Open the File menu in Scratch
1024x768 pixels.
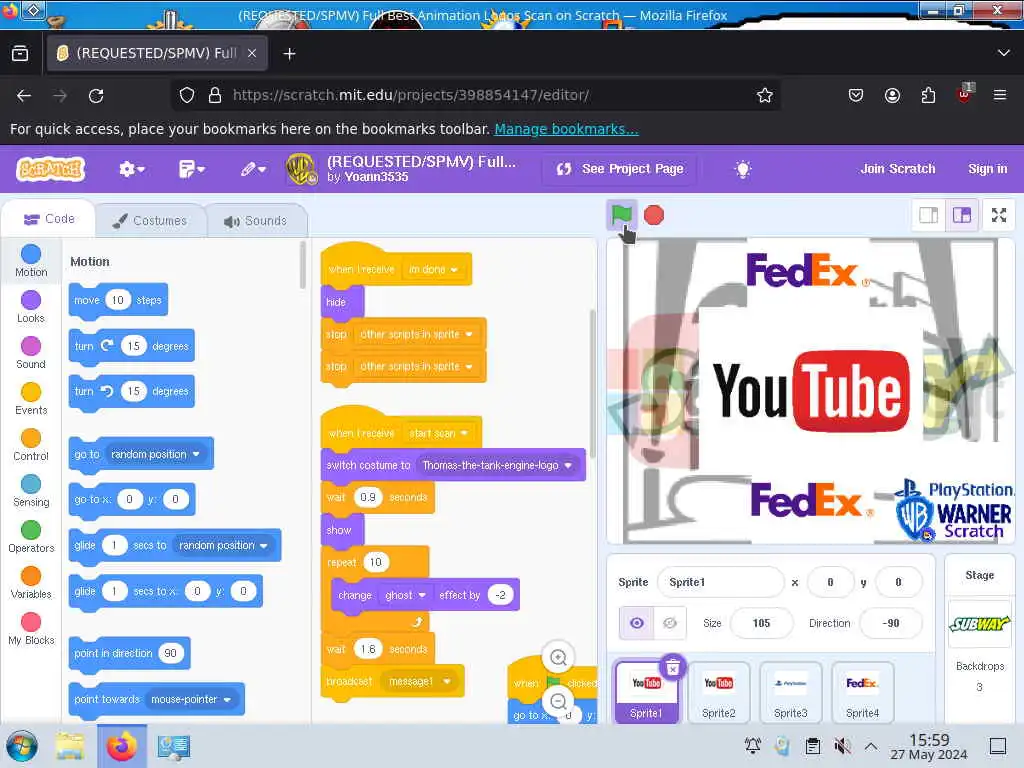point(191,170)
